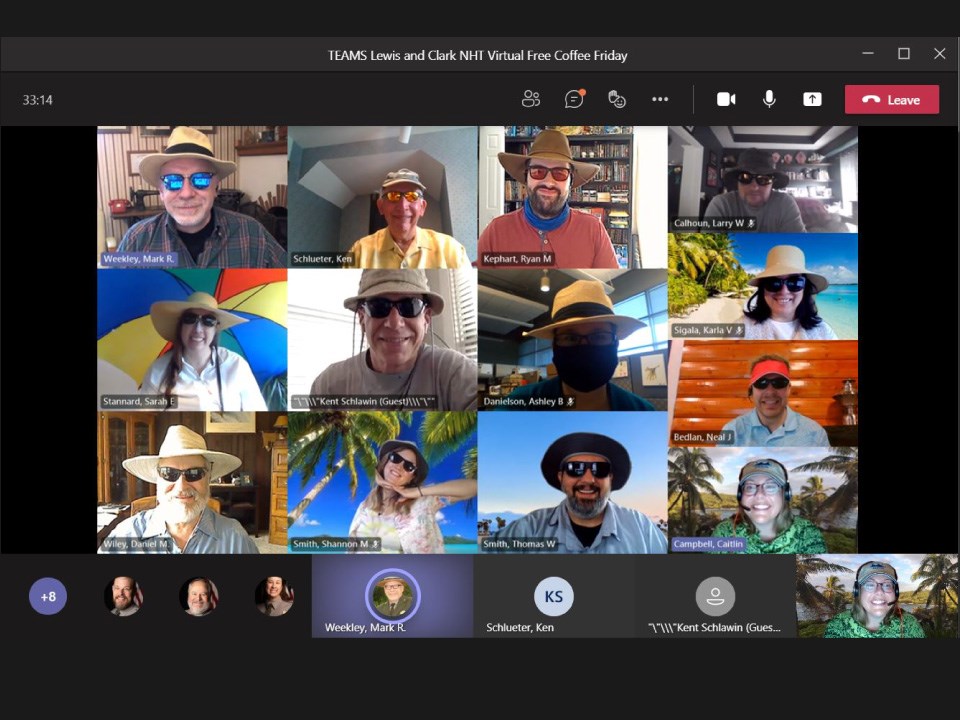Click Stannard, Sarah E umbrella video tile
Viewport: 960px width, 720px height.
[x=192, y=340]
